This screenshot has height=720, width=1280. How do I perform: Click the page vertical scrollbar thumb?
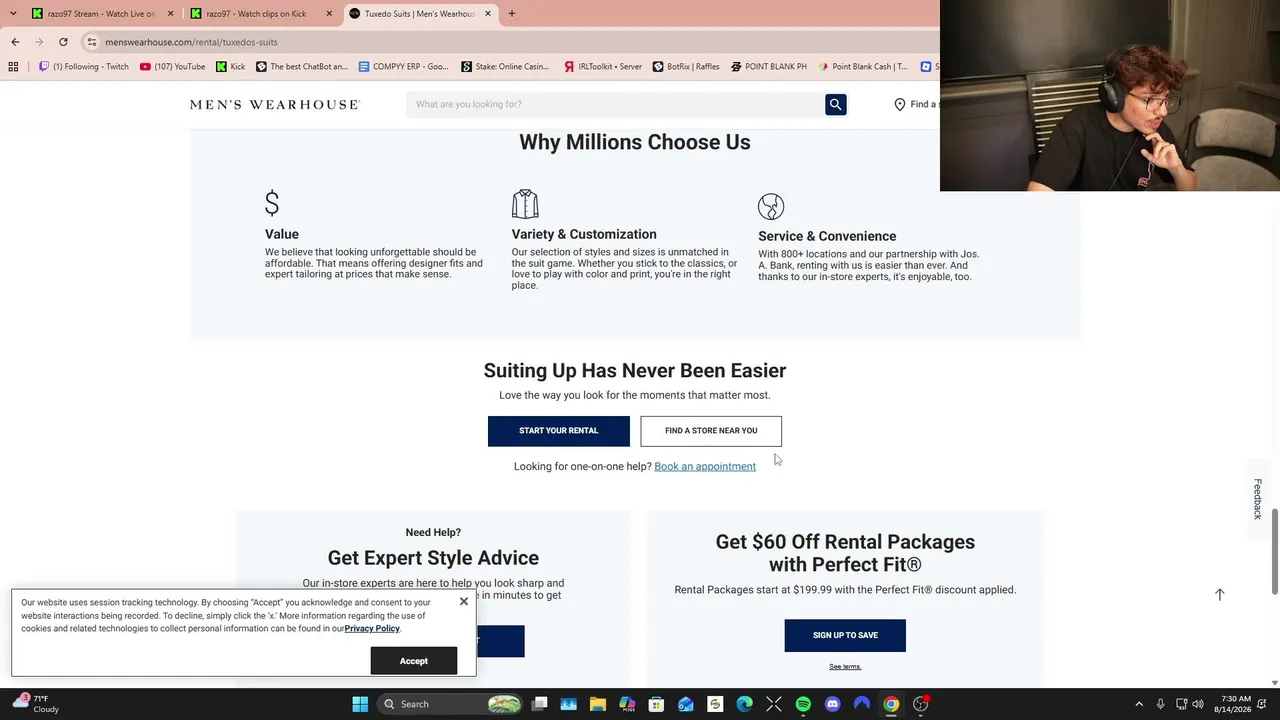click(x=1274, y=551)
